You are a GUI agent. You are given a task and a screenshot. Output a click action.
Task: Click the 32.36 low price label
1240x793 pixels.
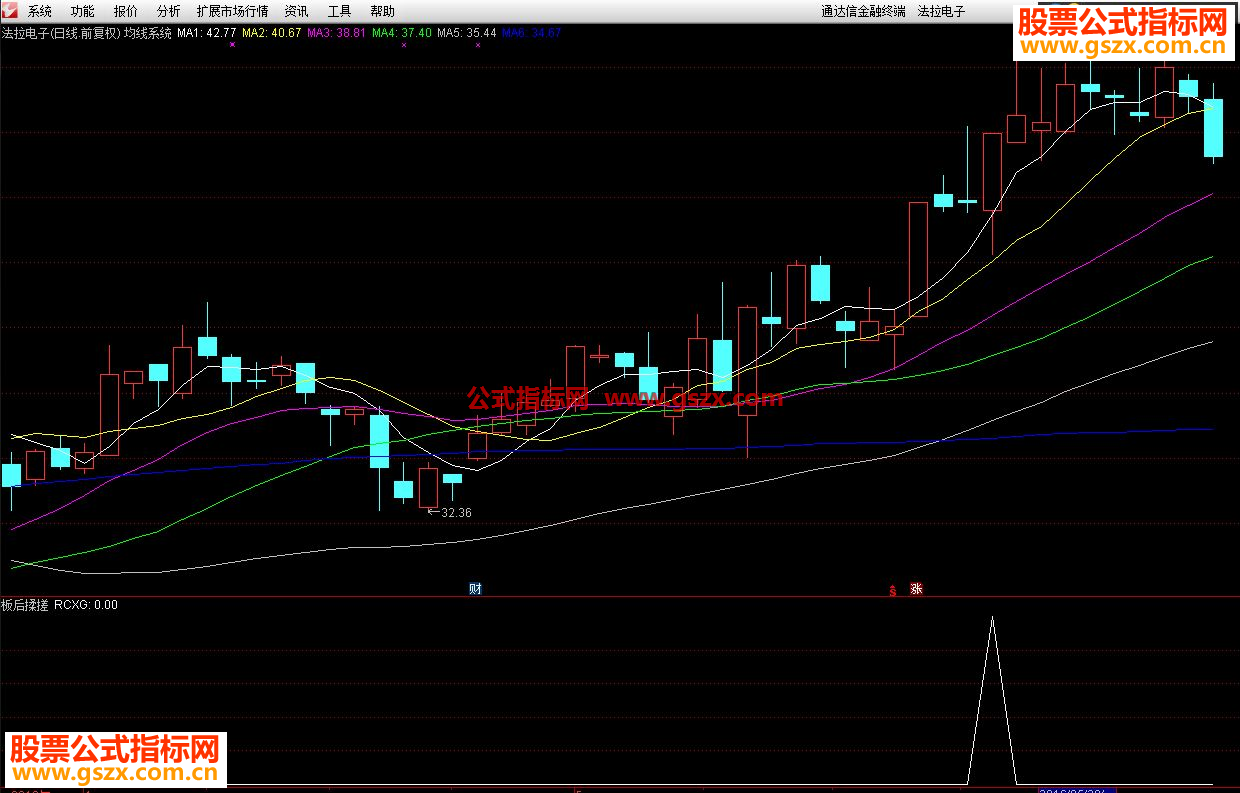456,512
